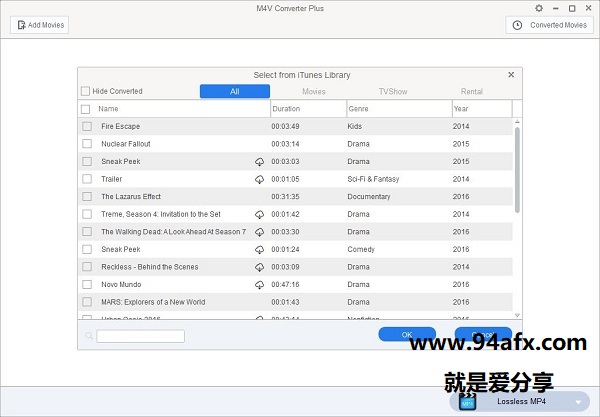Sort by the Year column header

click(461, 109)
